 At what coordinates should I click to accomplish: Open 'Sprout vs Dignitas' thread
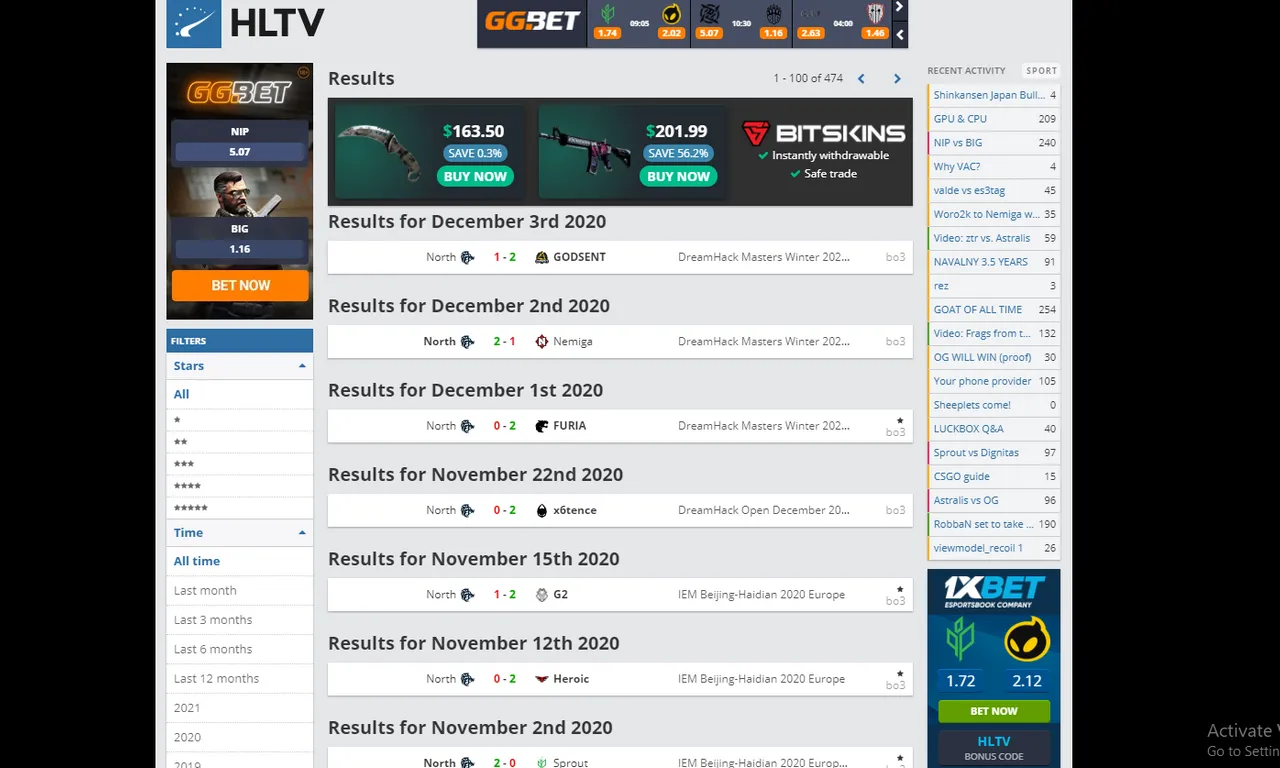click(994, 453)
